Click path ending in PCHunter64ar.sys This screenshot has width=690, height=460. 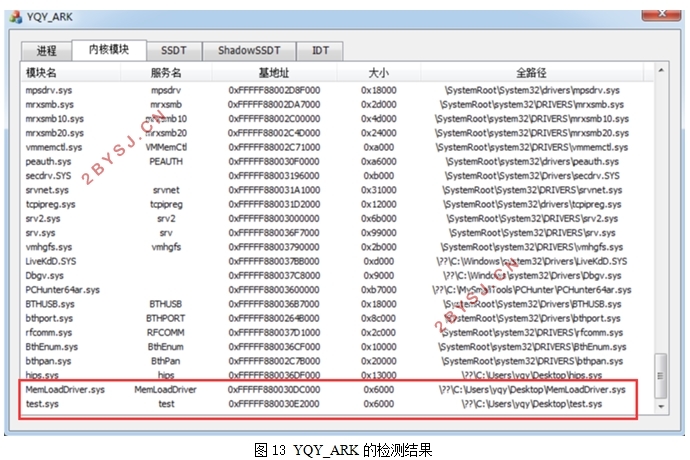532,290
